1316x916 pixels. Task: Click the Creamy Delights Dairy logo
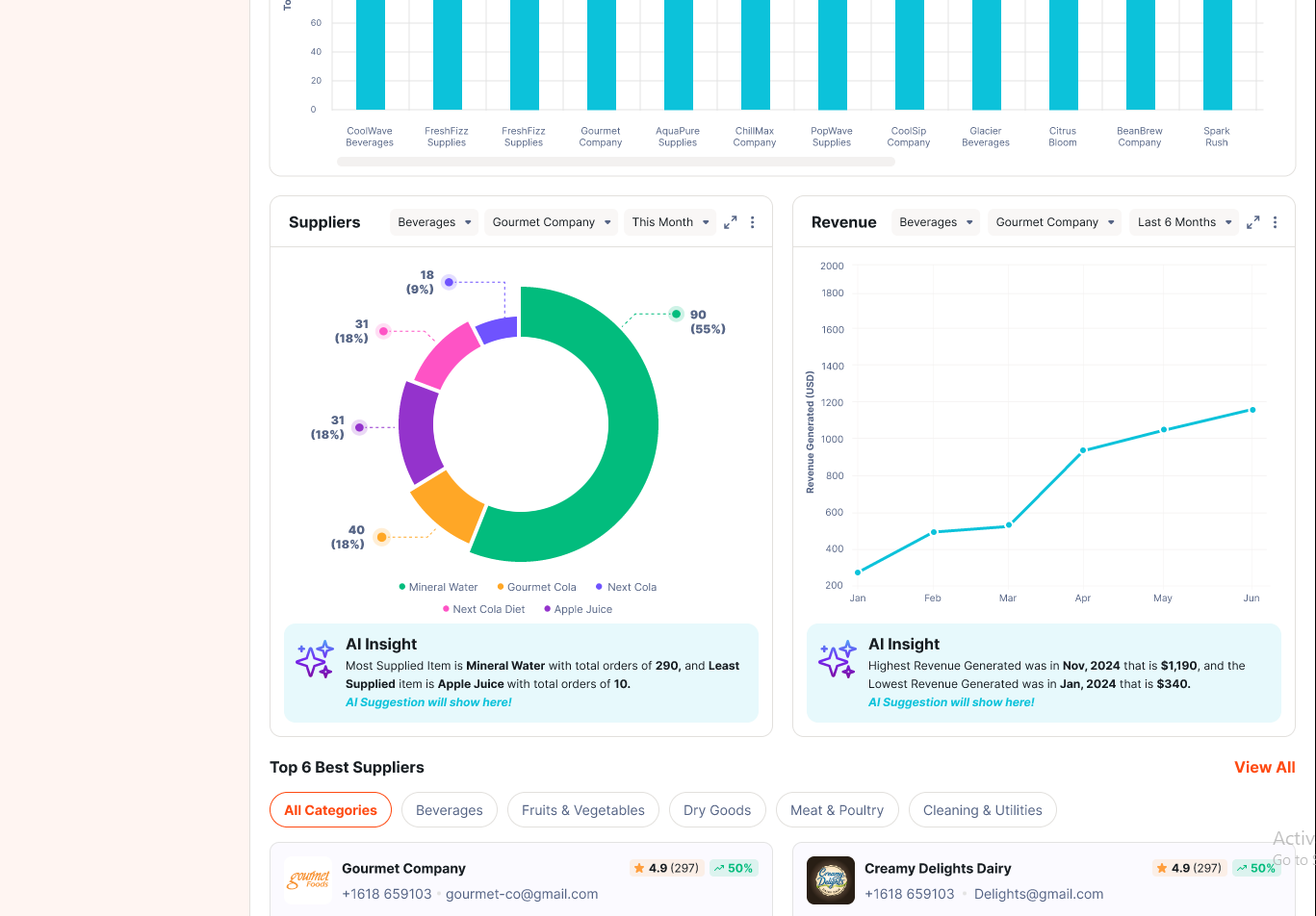pos(831,880)
